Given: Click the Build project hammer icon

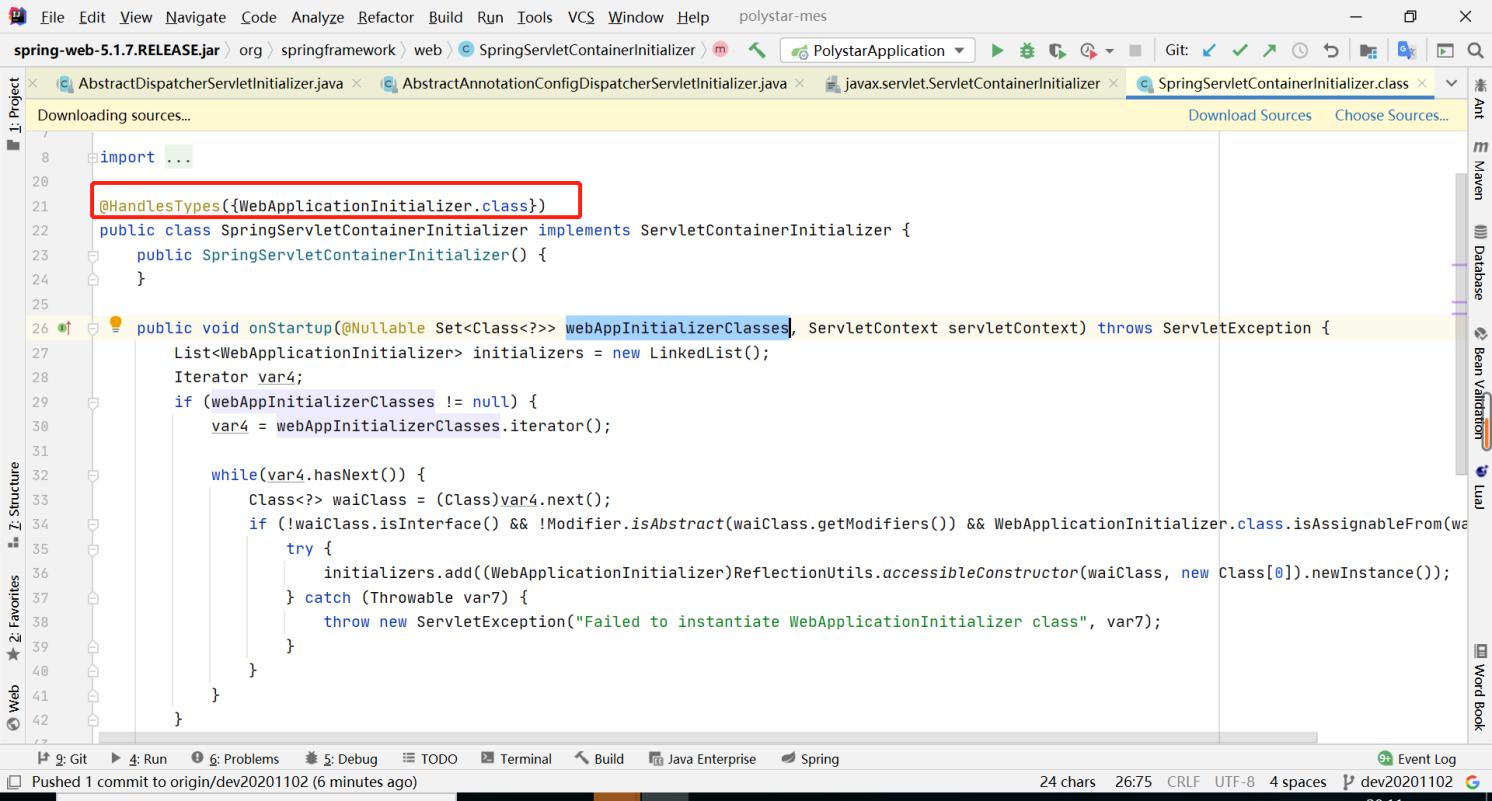Looking at the screenshot, I should (x=757, y=50).
